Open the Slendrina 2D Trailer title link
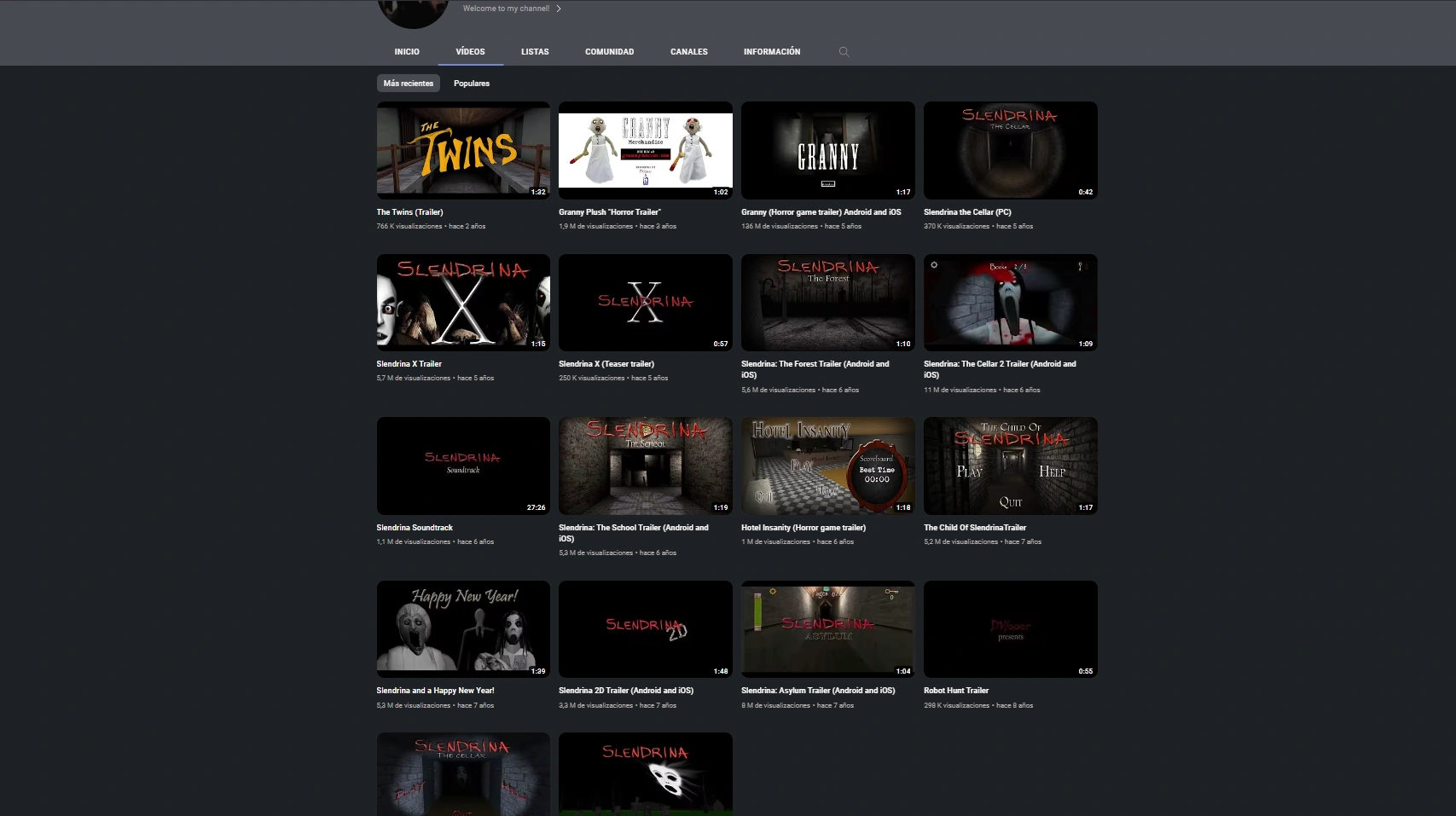The height and width of the screenshot is (816, 1456). point(625,691)
